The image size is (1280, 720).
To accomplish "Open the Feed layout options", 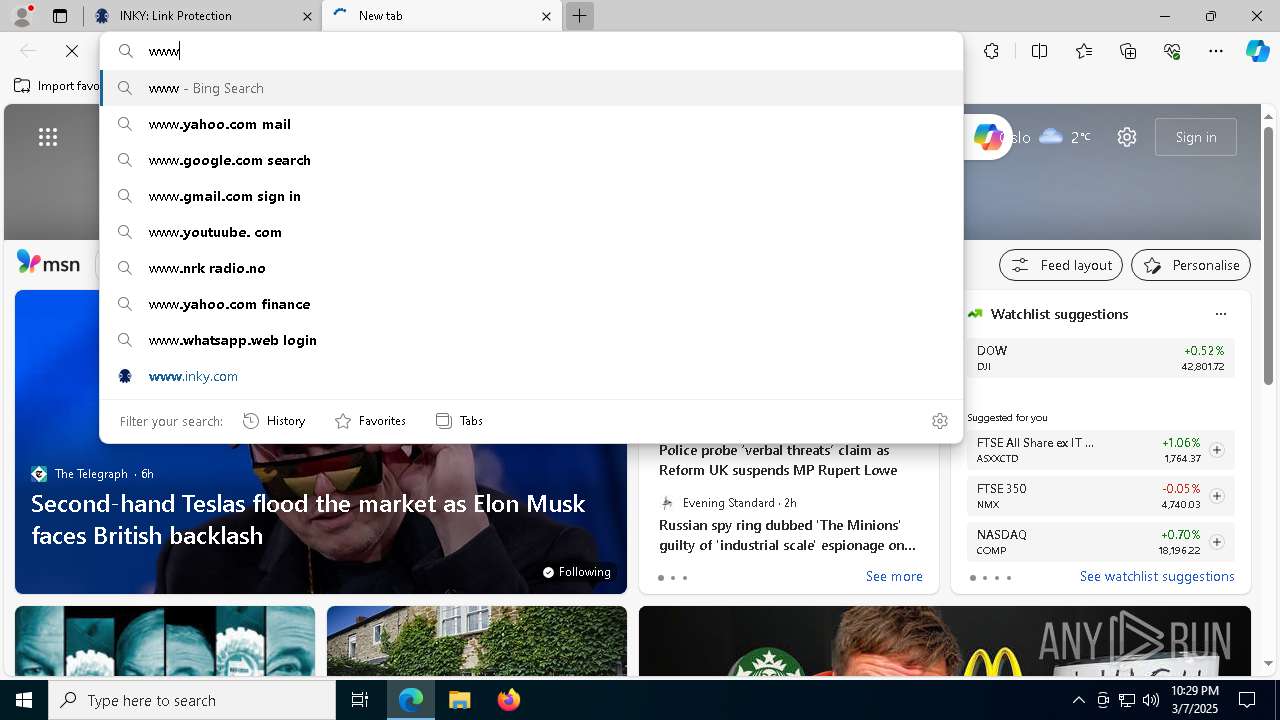I will pos(1061,265).
